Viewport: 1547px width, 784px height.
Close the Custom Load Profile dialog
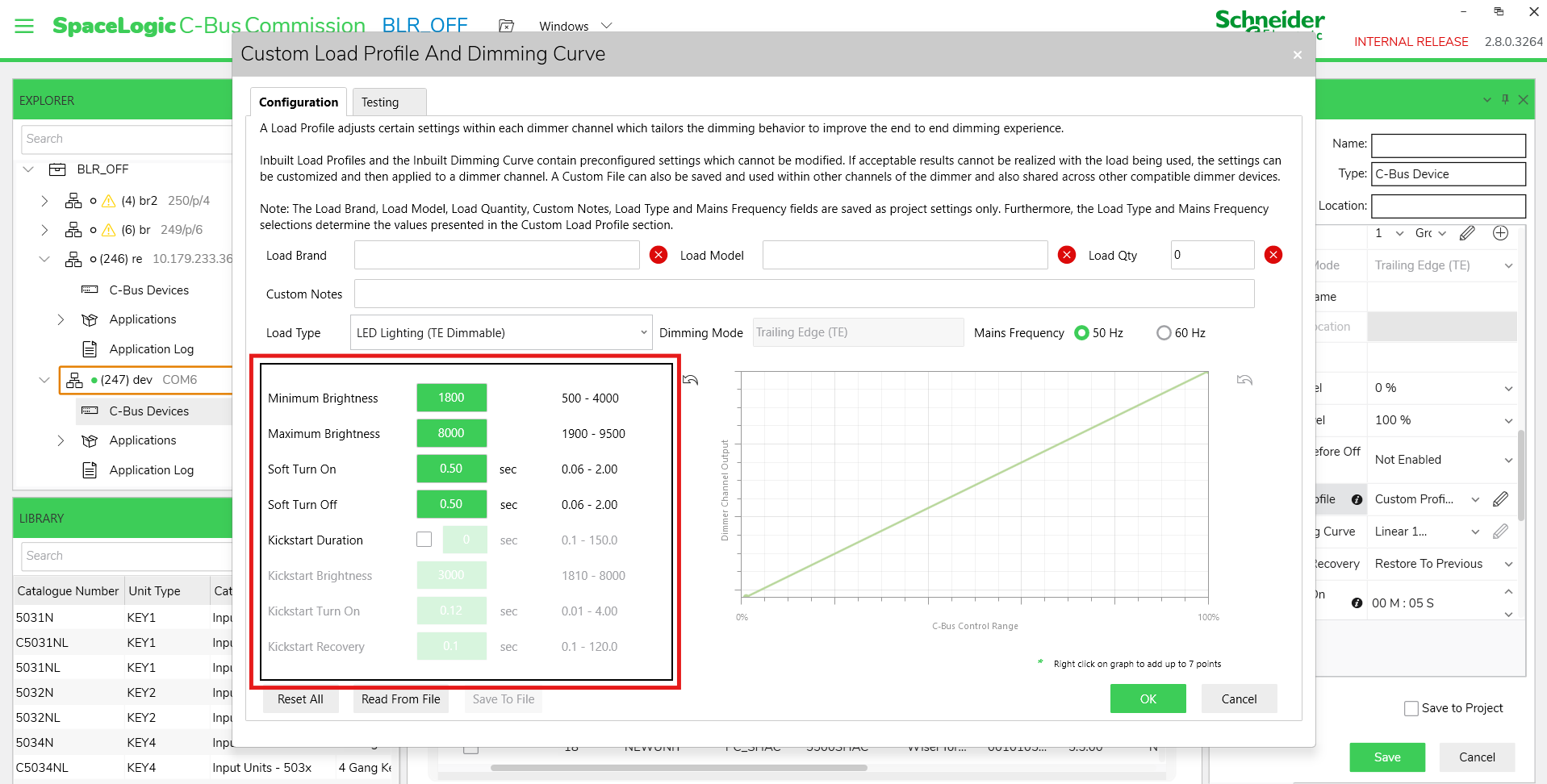point(1298,55)
